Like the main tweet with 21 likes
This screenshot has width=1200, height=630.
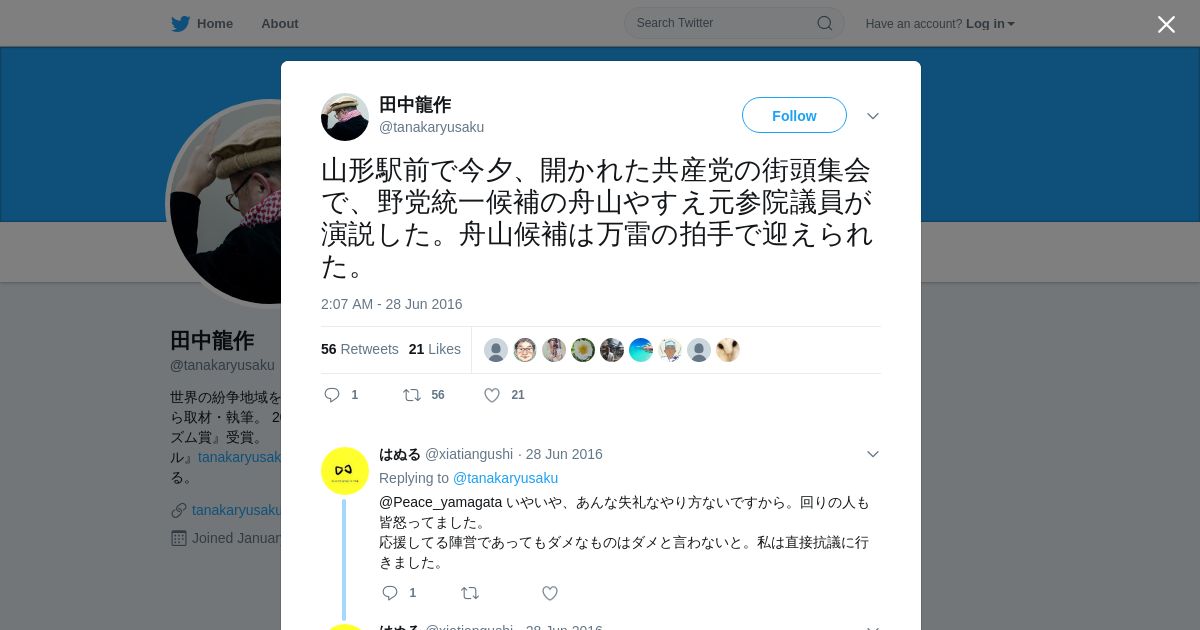492,395
